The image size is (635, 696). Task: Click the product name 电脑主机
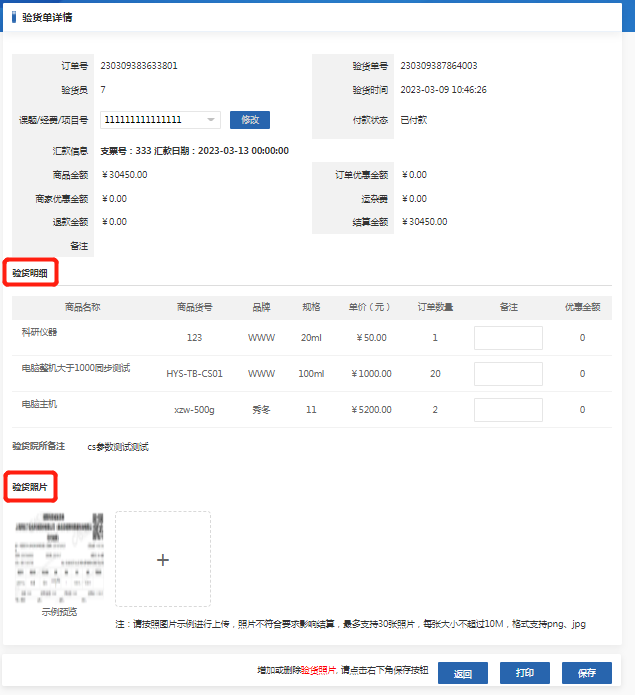40,404
